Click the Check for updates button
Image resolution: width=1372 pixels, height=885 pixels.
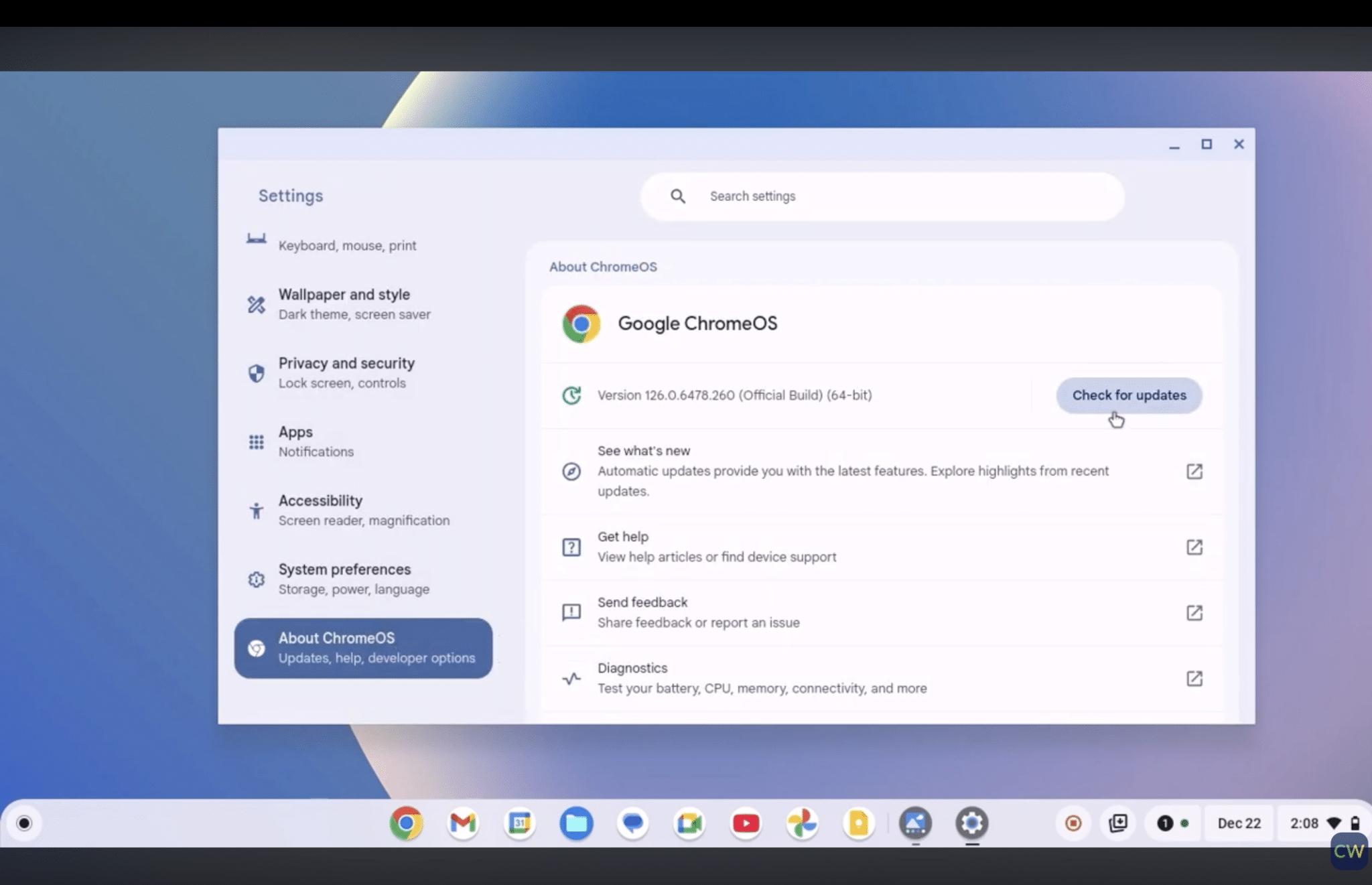pos(1129,395)
